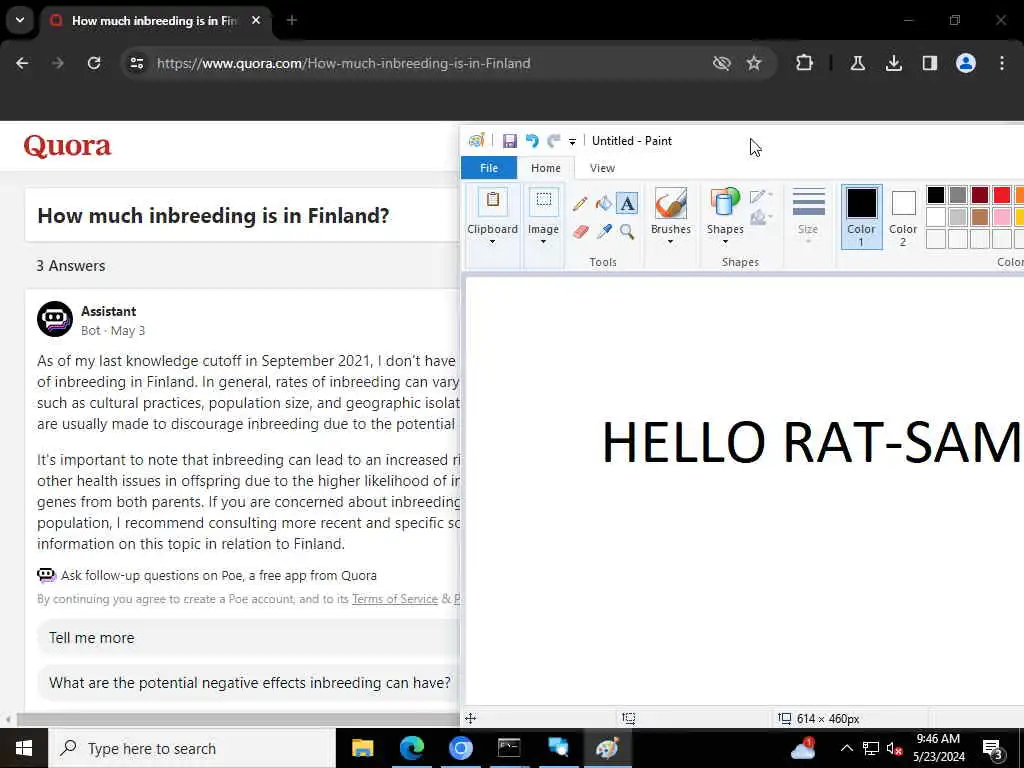Screen dimensions: 1024x768
Task: Click the Clipboard paste icon
Action: tap(492, 201)
